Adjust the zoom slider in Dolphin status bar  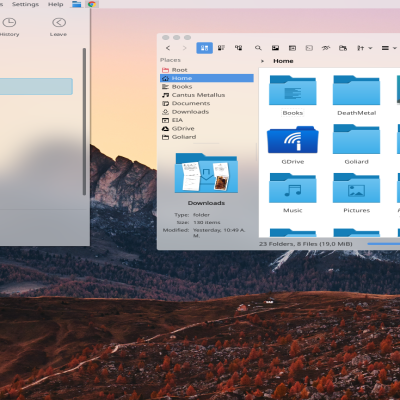click(x=383, y=244)
